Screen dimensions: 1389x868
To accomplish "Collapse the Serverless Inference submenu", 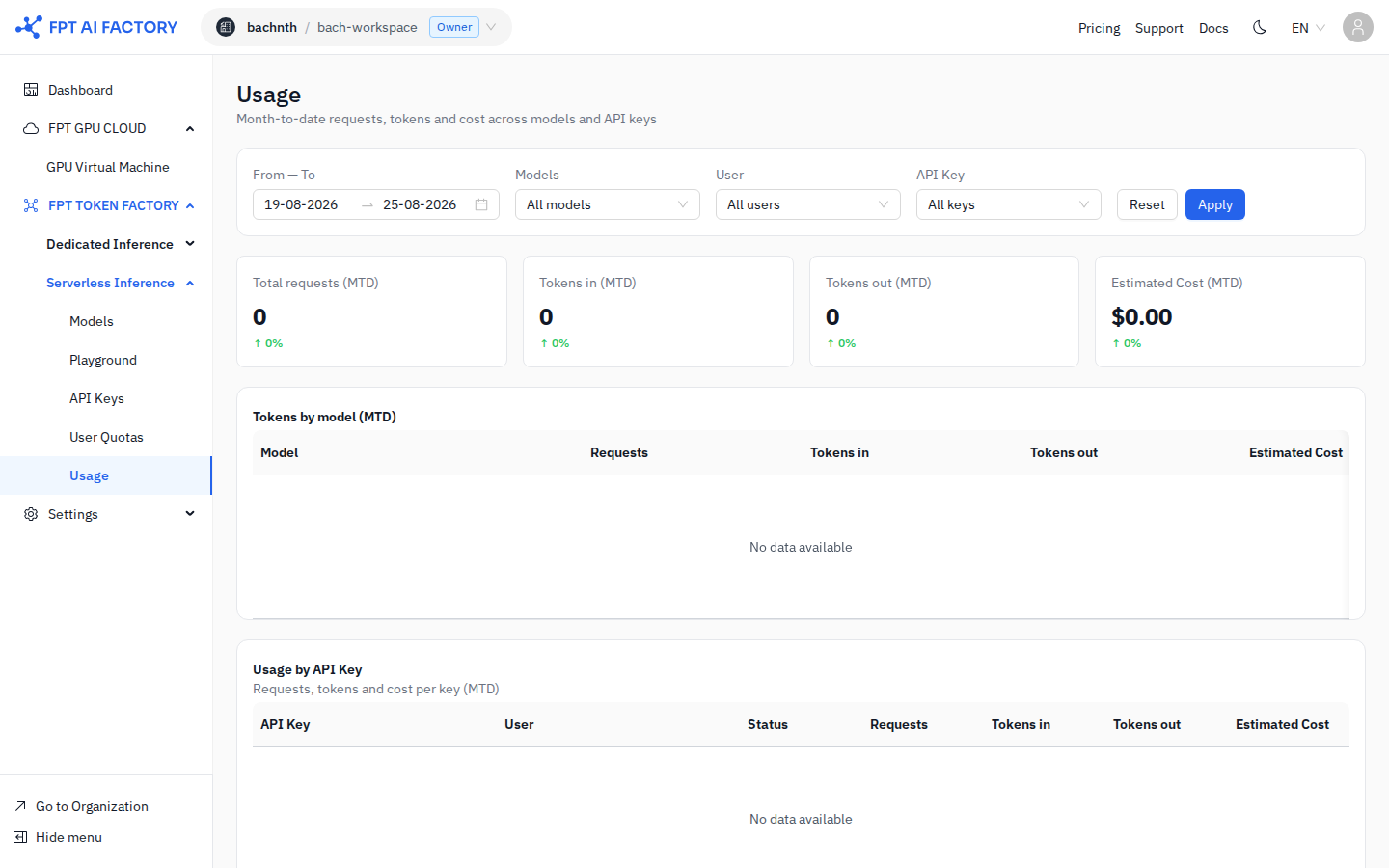I will coord(190,283).
